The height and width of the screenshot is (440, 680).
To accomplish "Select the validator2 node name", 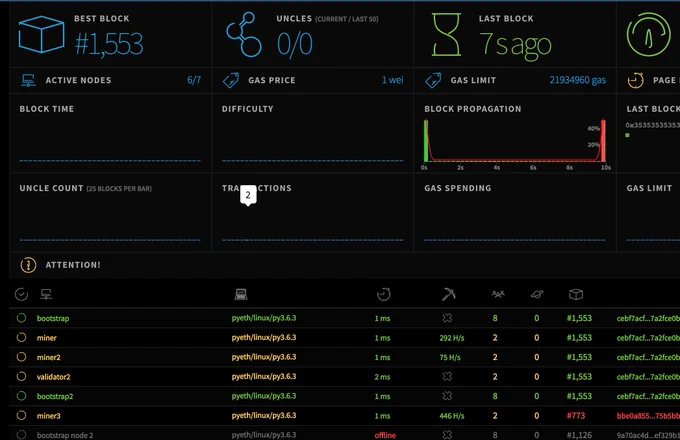I will [x=53, y=377].
